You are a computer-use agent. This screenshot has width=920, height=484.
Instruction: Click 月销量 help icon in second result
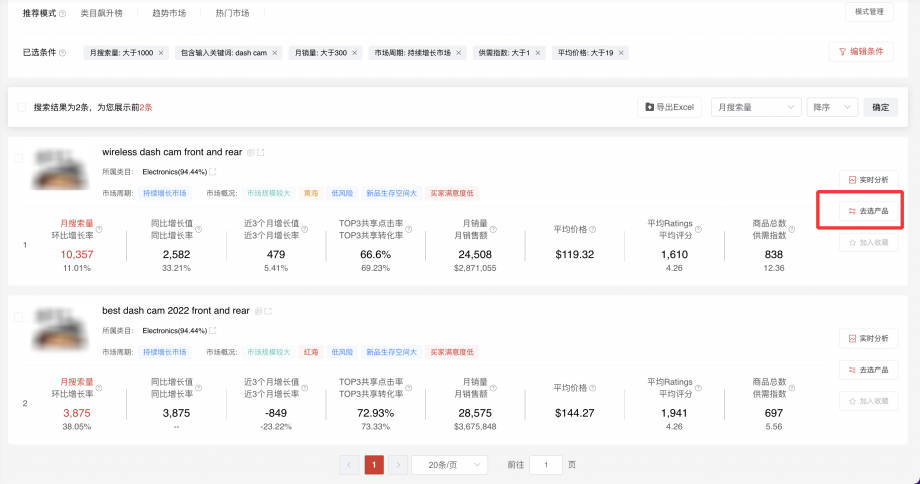tap(493, 388)
